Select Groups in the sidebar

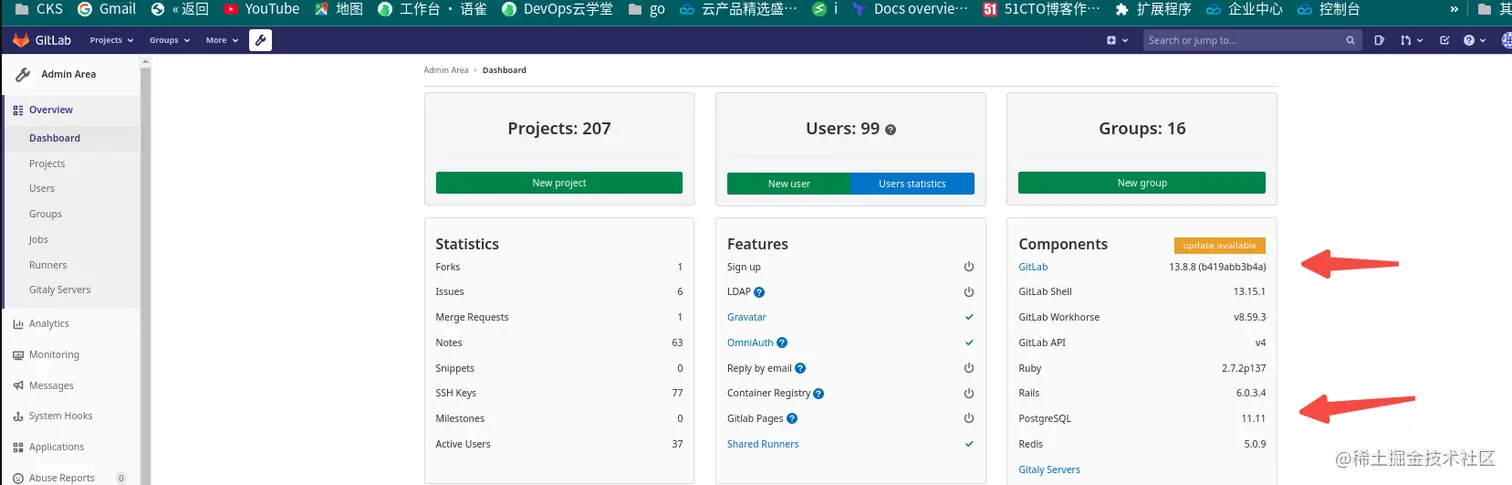(x=45, y=214)
